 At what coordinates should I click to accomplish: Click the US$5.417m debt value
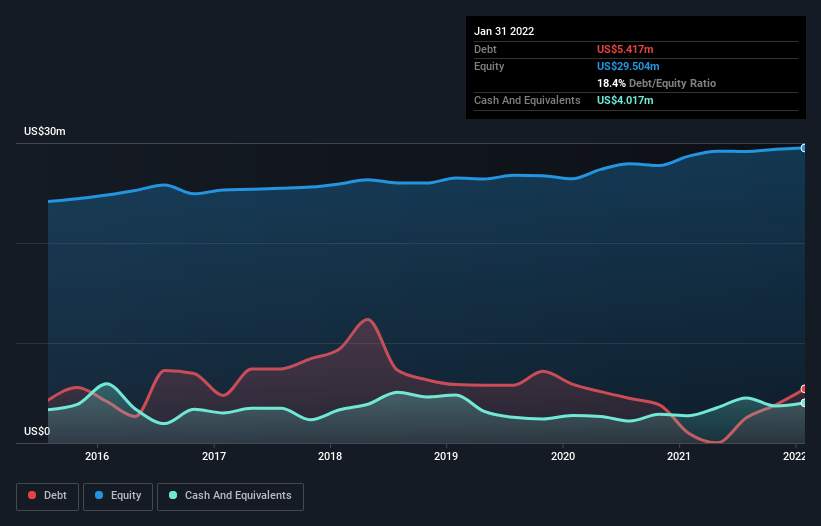[625, 49]
